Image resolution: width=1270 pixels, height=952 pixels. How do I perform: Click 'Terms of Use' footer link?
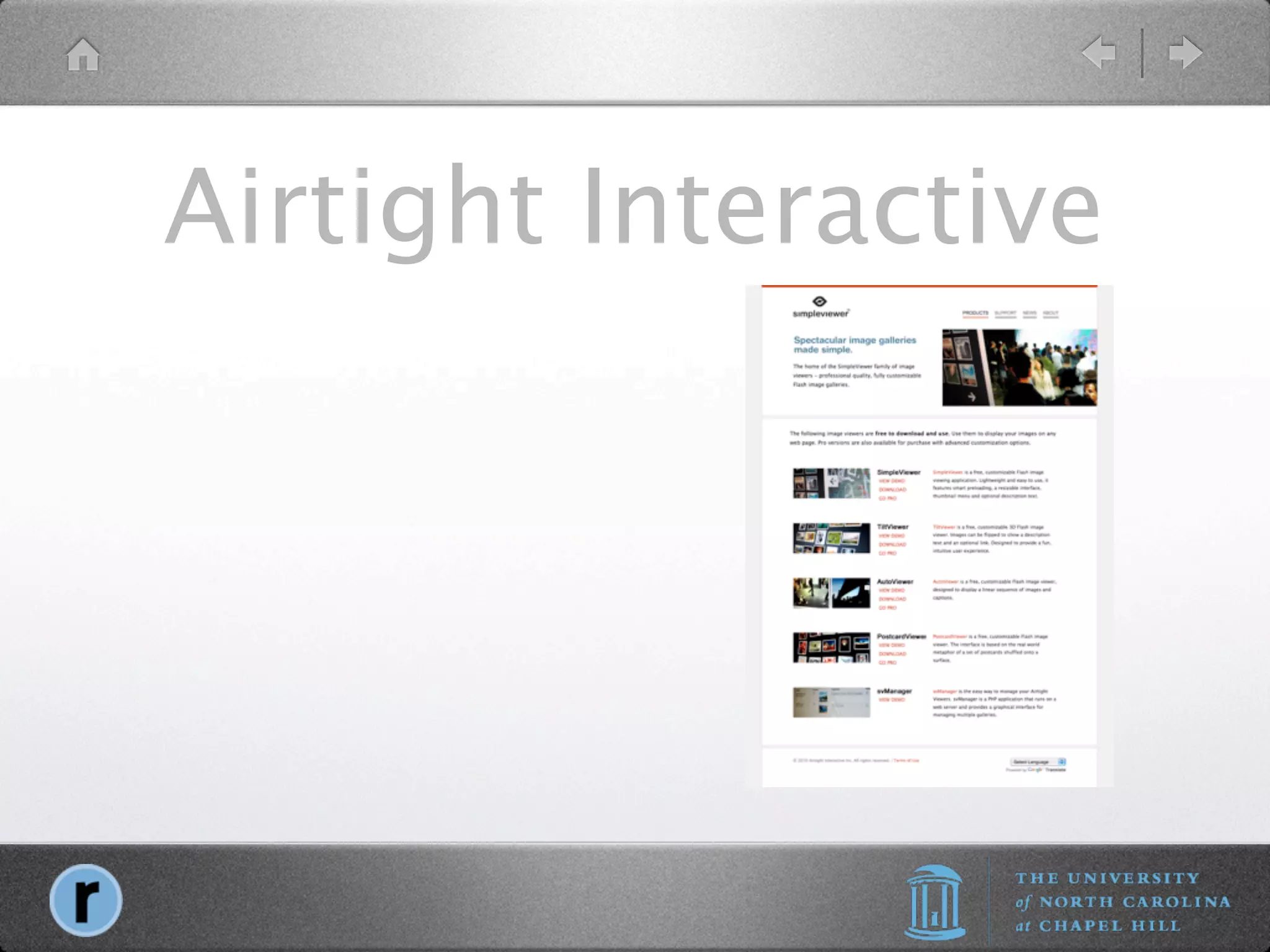point(907,760)
